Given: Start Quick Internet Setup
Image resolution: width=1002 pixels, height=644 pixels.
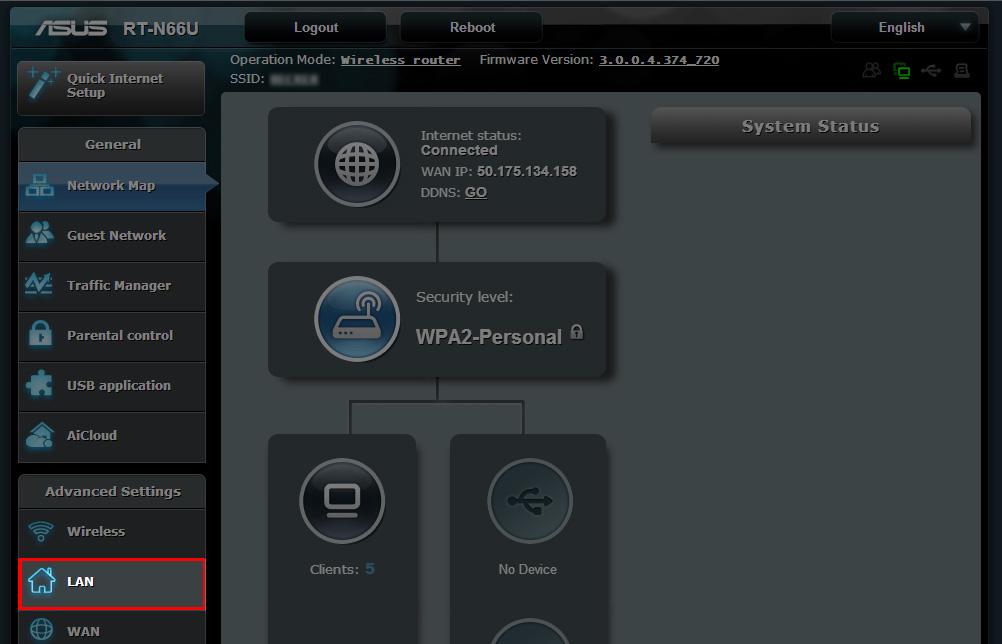Looking at the screenshot, I should coord(111,88).
